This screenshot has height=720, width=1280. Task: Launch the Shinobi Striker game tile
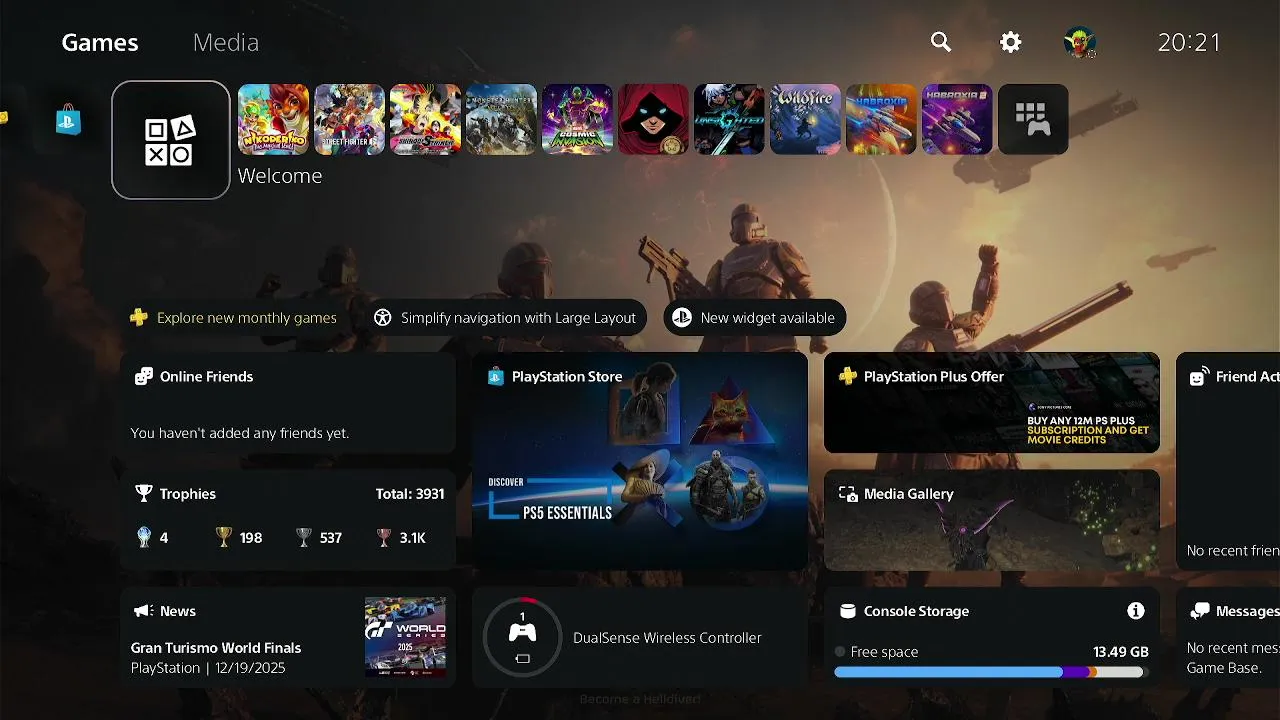click(426, 120)
